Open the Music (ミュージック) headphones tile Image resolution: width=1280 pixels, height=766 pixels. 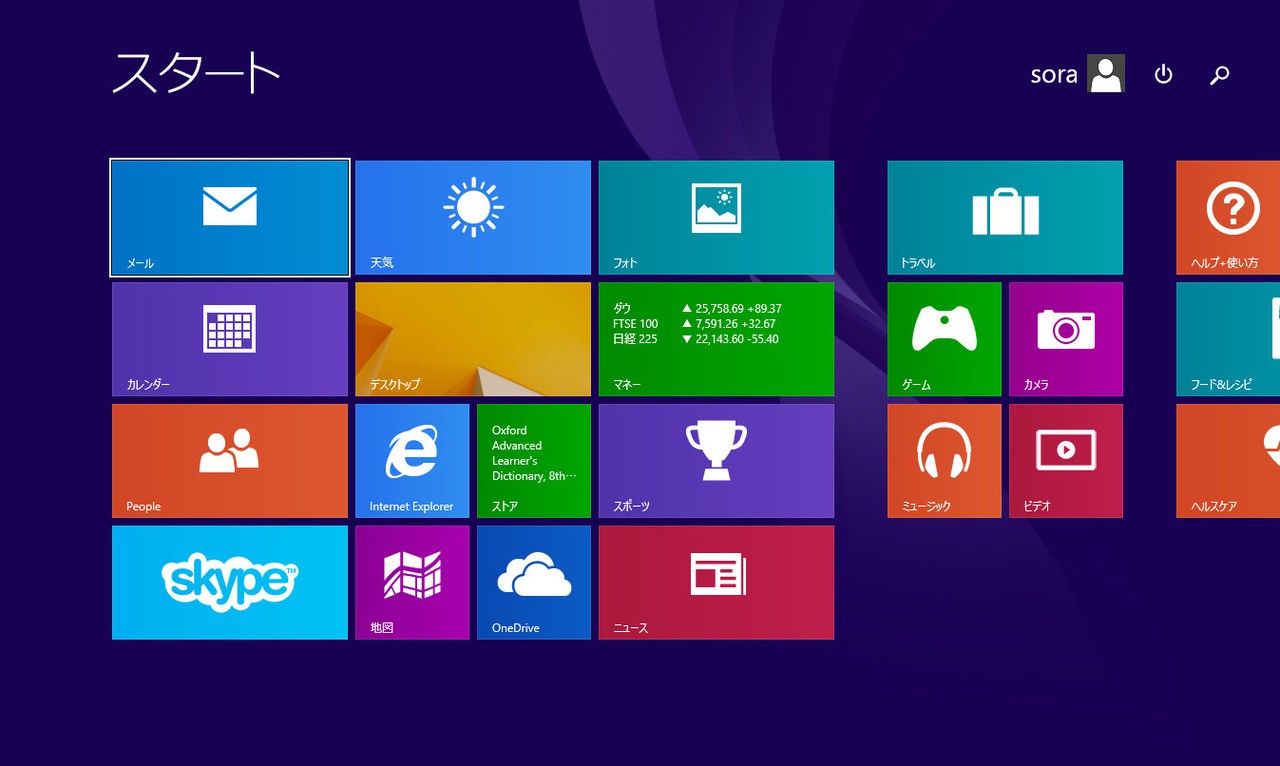(x=944, y=460)
